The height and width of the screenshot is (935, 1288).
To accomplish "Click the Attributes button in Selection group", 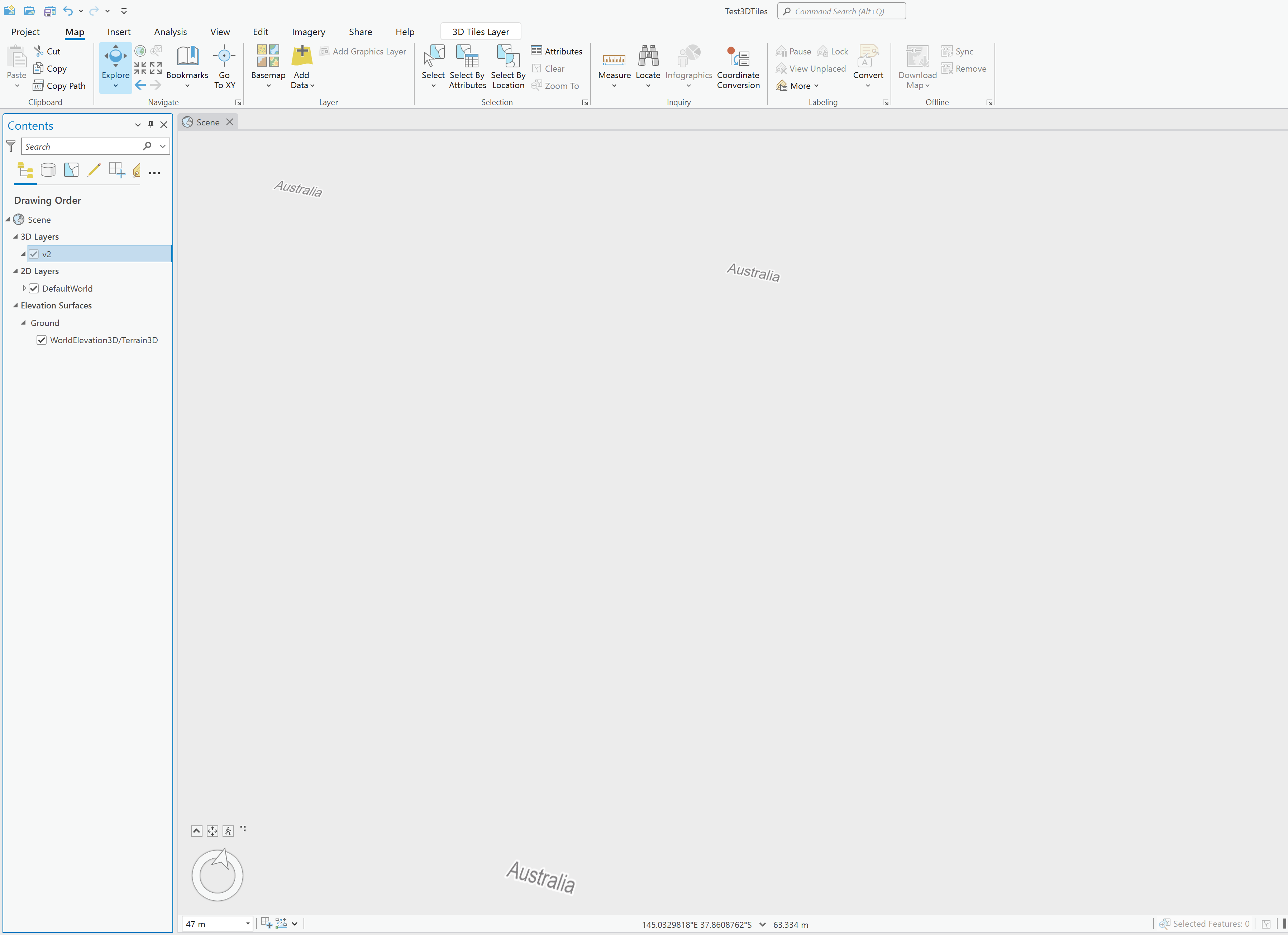I will pyautogui.click(x=557, y=51).
